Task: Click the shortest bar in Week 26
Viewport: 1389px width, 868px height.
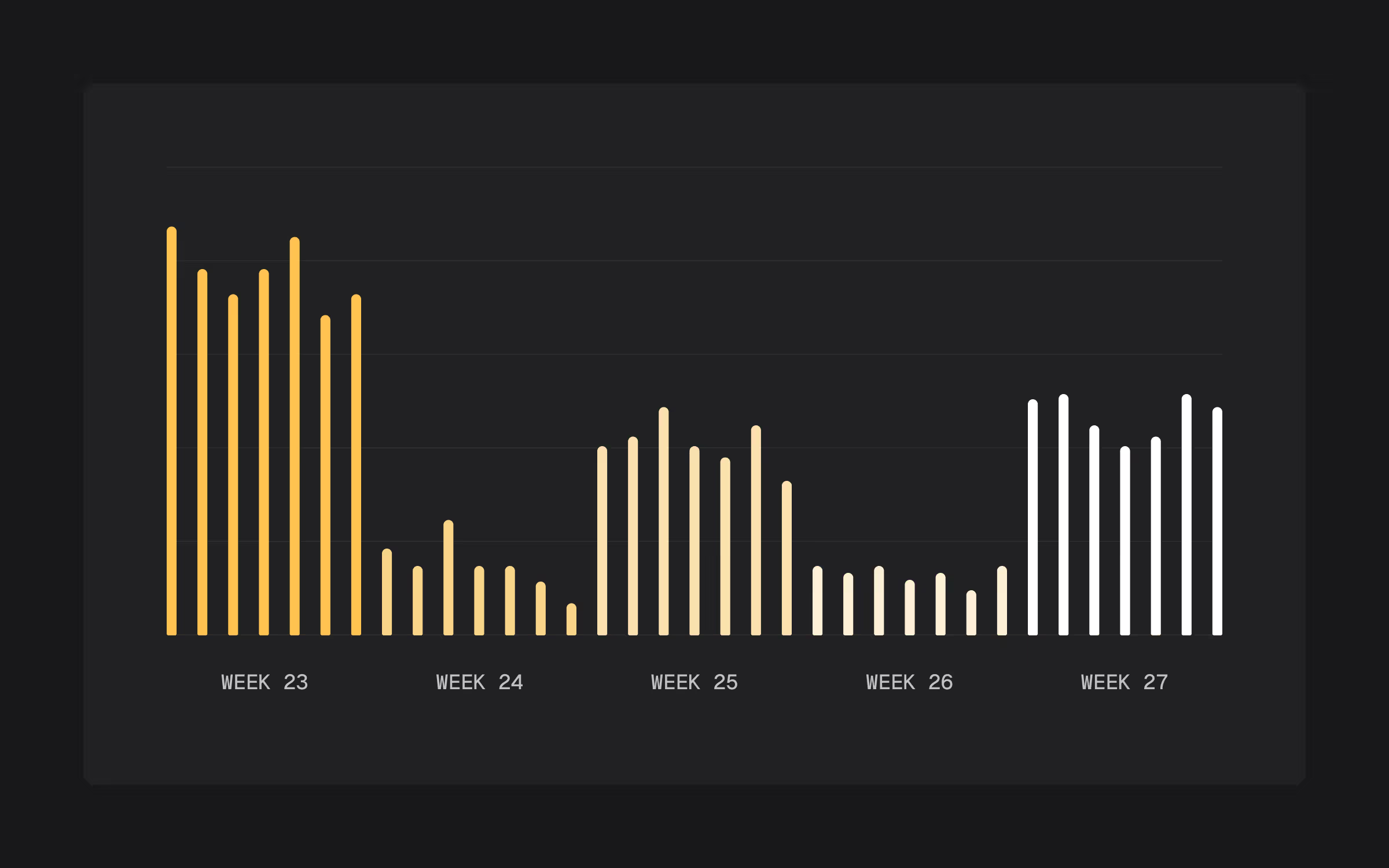Action: pos(971,612)
